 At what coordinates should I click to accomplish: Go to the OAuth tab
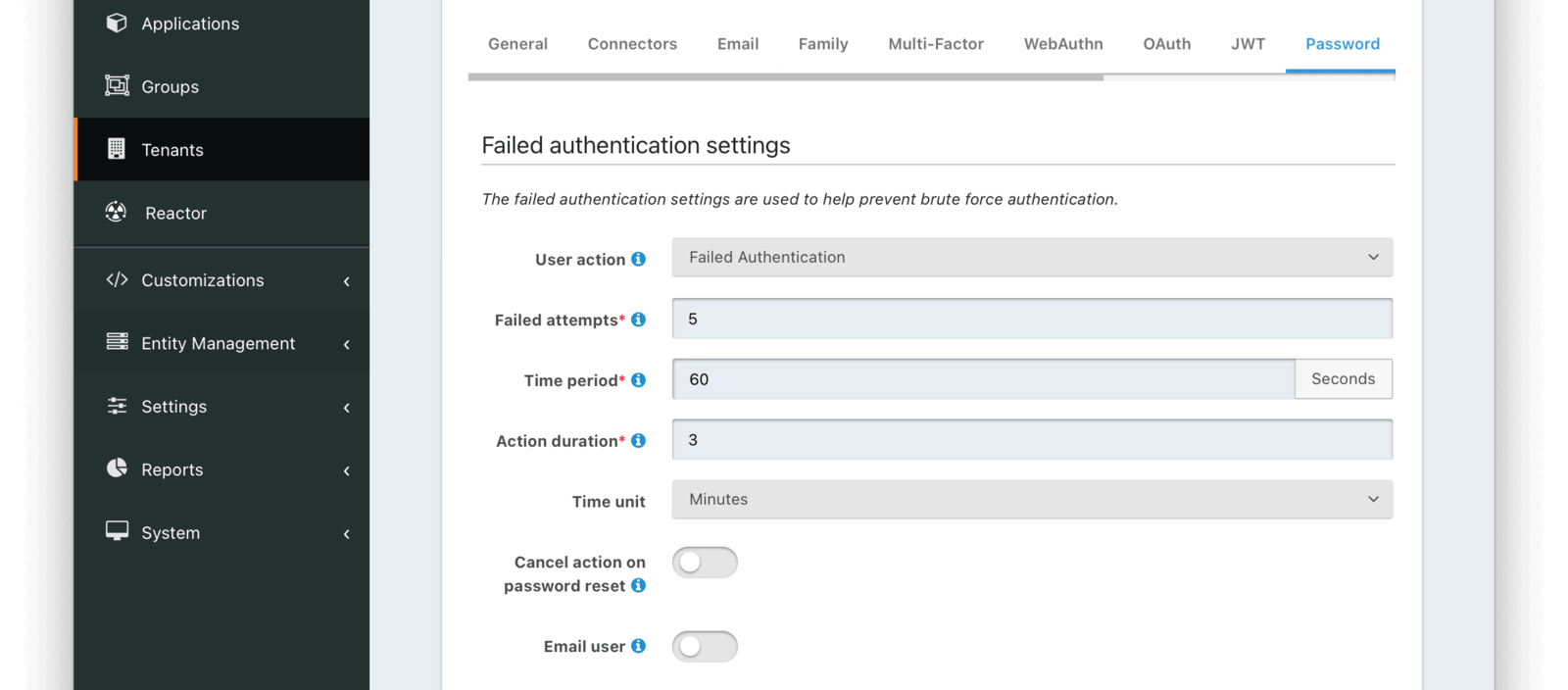1167,44
